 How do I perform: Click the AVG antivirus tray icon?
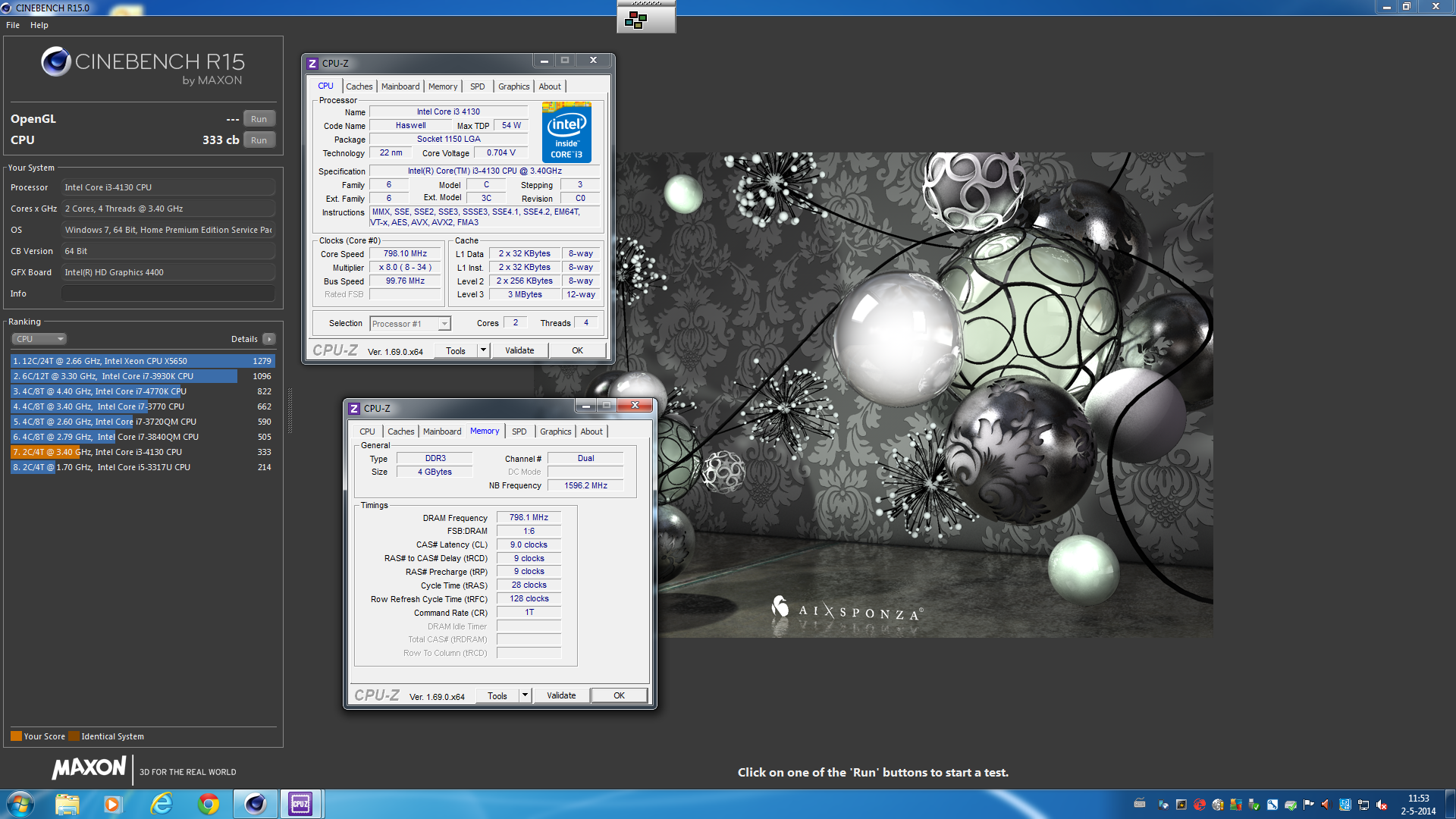pyautogui.click(x=1236, y=805)
